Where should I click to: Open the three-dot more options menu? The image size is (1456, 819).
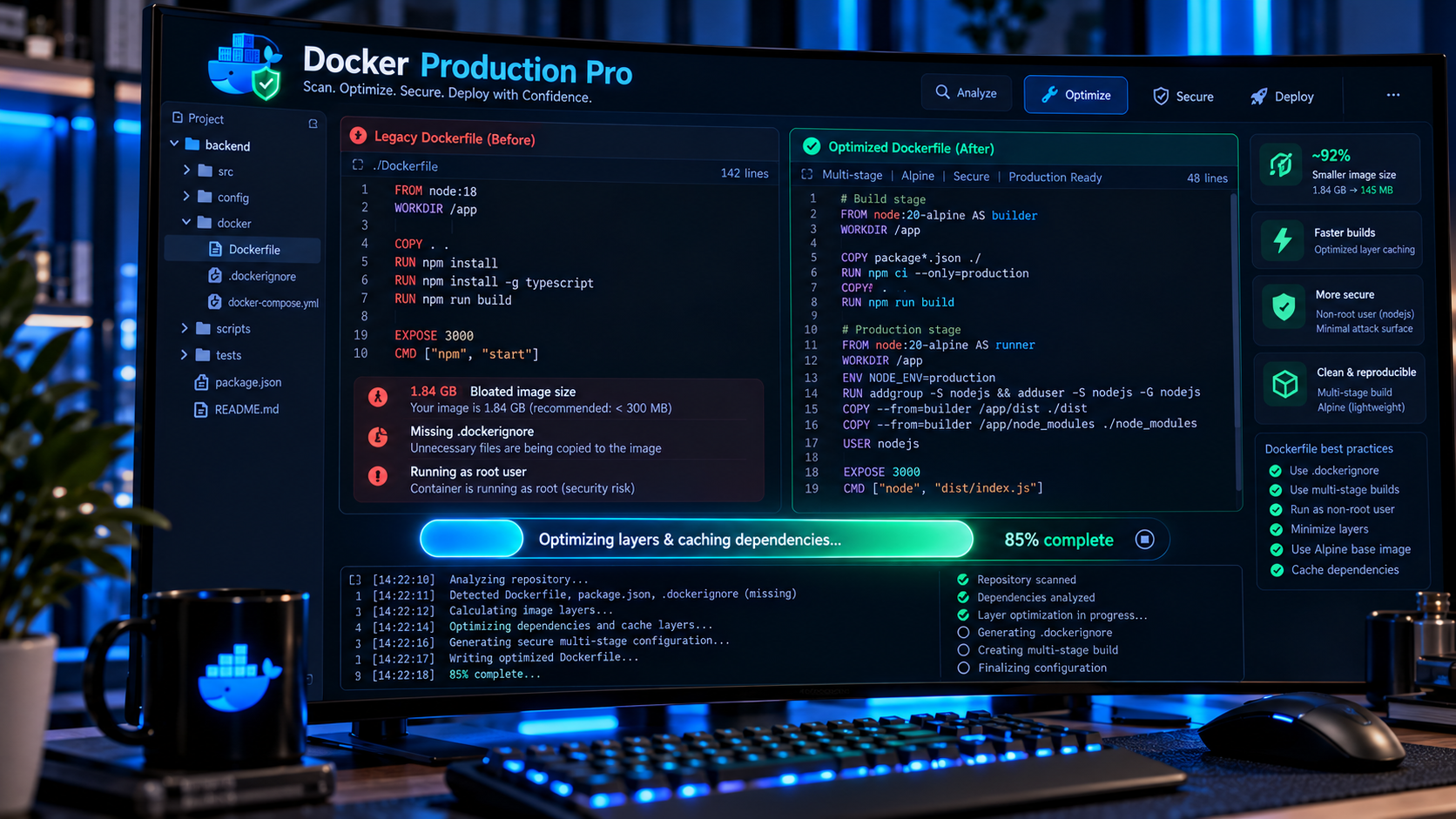1393,95
